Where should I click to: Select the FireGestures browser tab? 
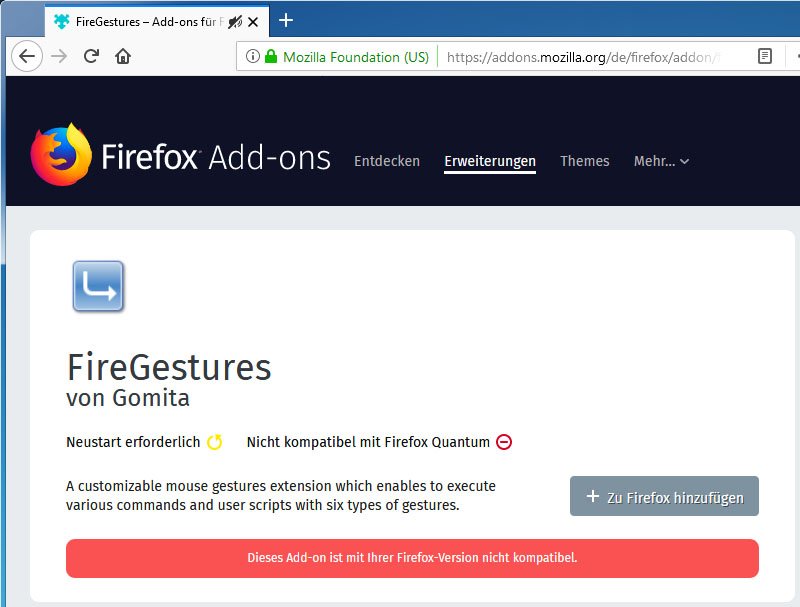tap(157, 21)
